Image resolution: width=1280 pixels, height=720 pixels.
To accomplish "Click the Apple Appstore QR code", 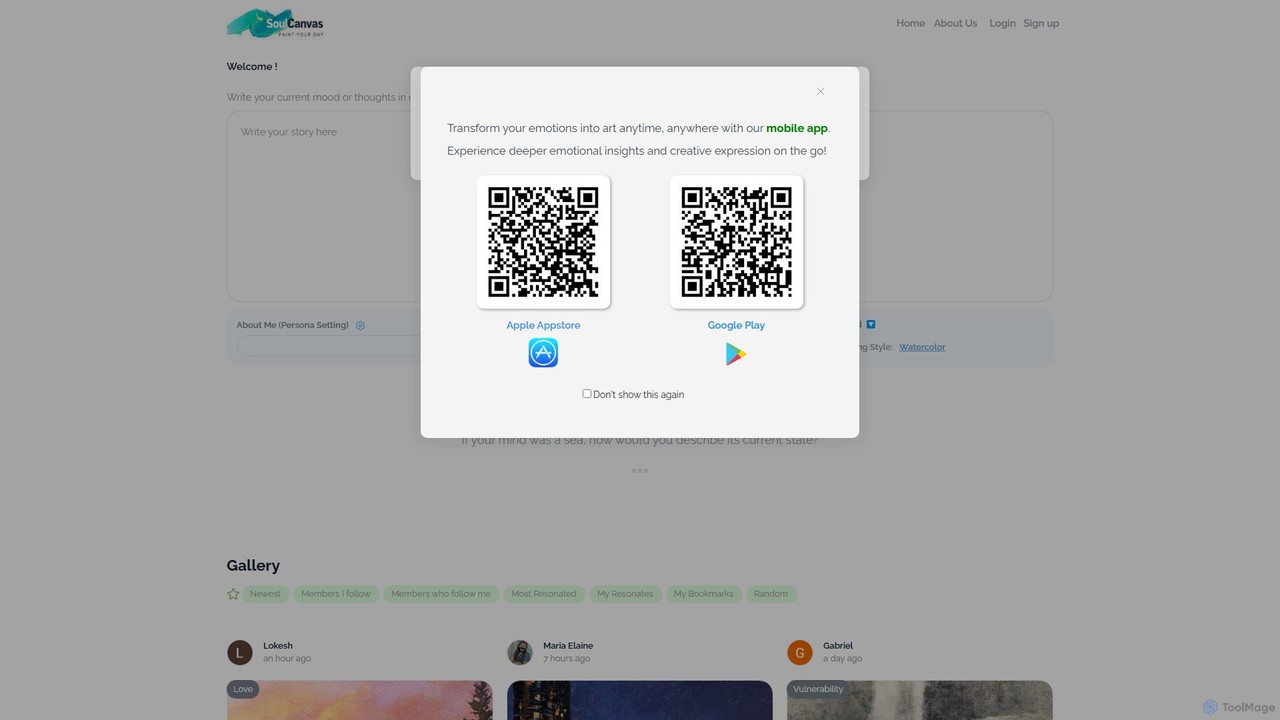I will point(543,242).
